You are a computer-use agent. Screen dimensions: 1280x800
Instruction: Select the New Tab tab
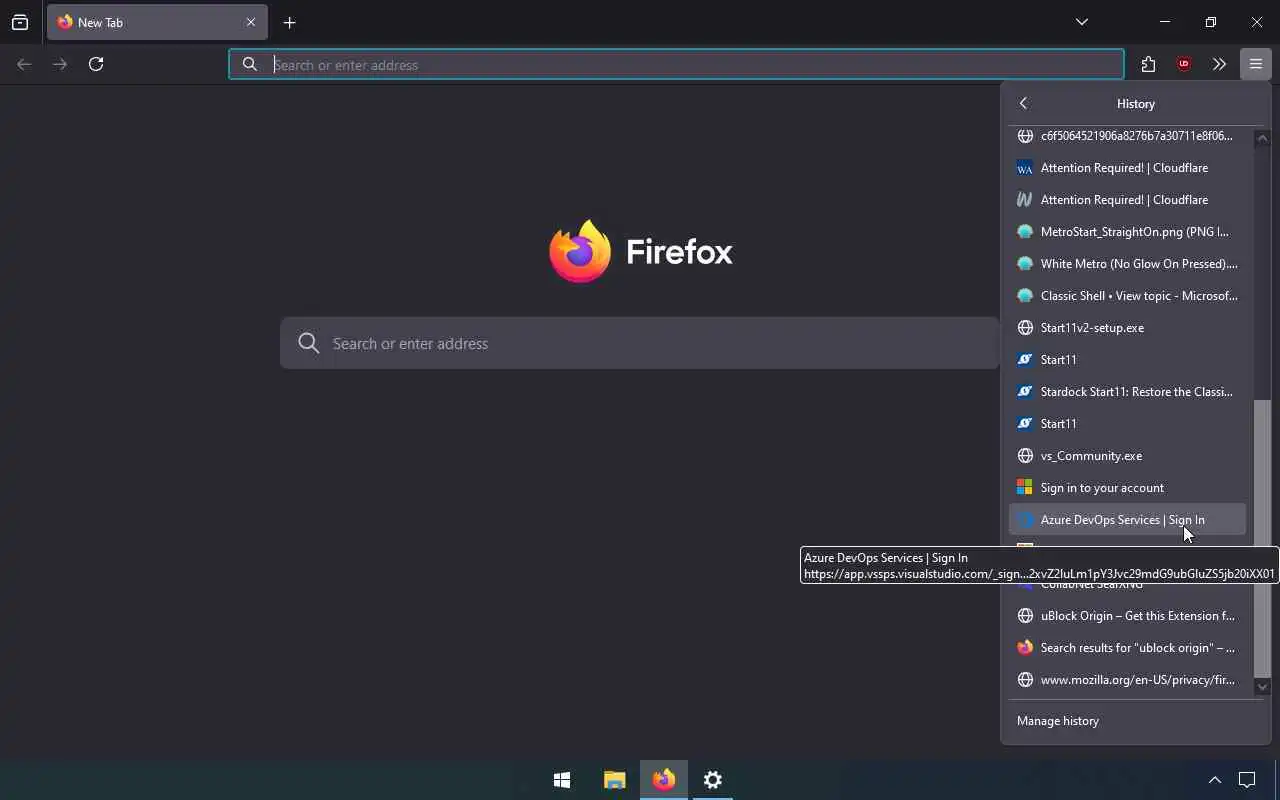click(157, 22)
